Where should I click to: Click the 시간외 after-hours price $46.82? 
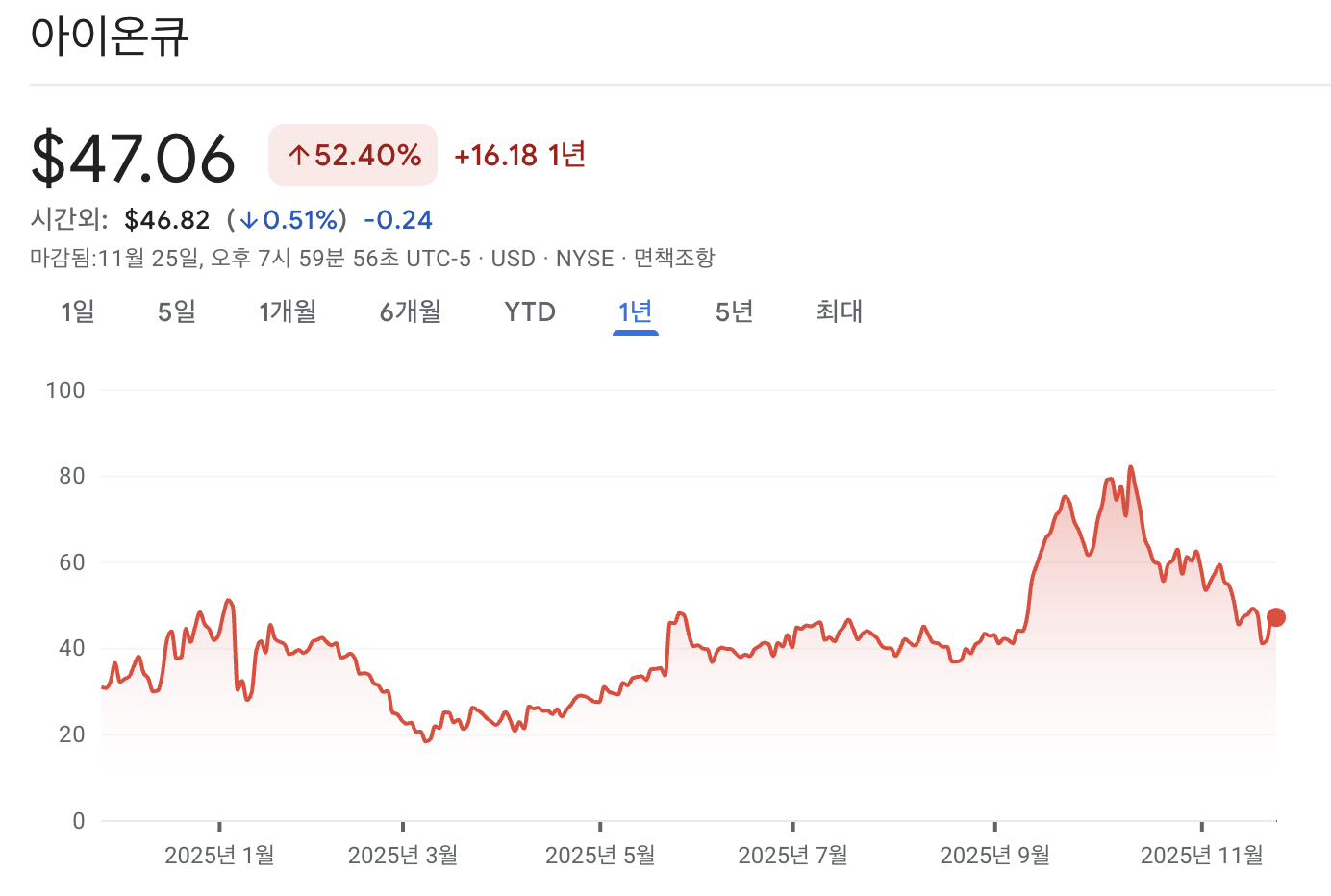pyautogui.click(x=166, y=219)
